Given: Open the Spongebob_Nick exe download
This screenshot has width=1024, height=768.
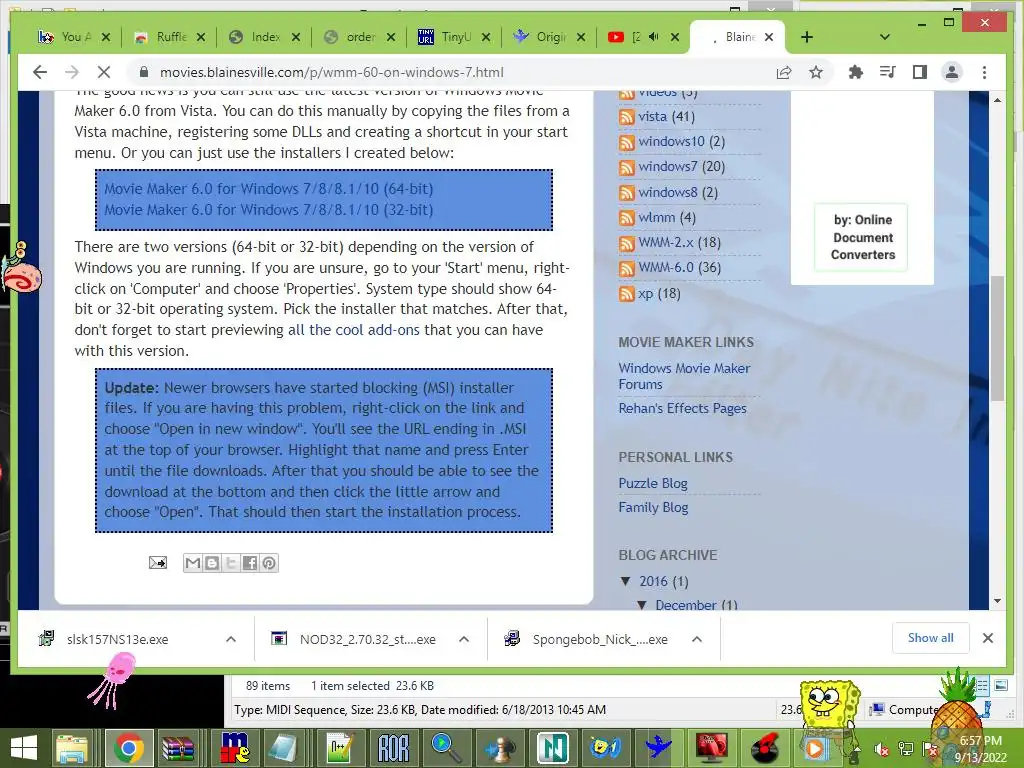Looking at the screenshot, I should (x=600, y=639).
